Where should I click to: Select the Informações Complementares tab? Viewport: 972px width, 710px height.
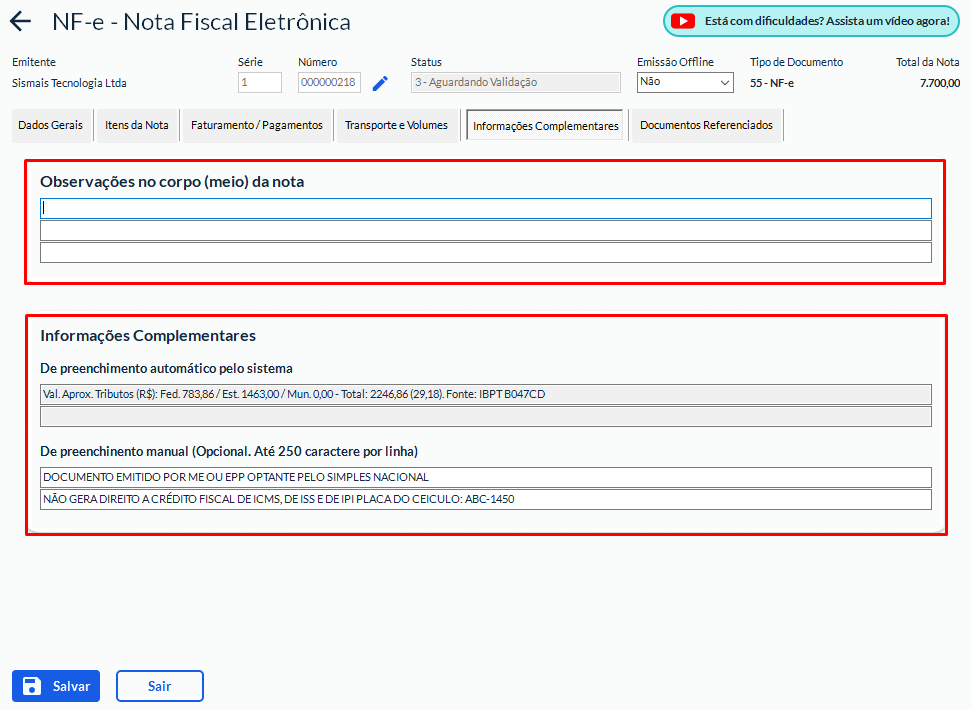545,126
